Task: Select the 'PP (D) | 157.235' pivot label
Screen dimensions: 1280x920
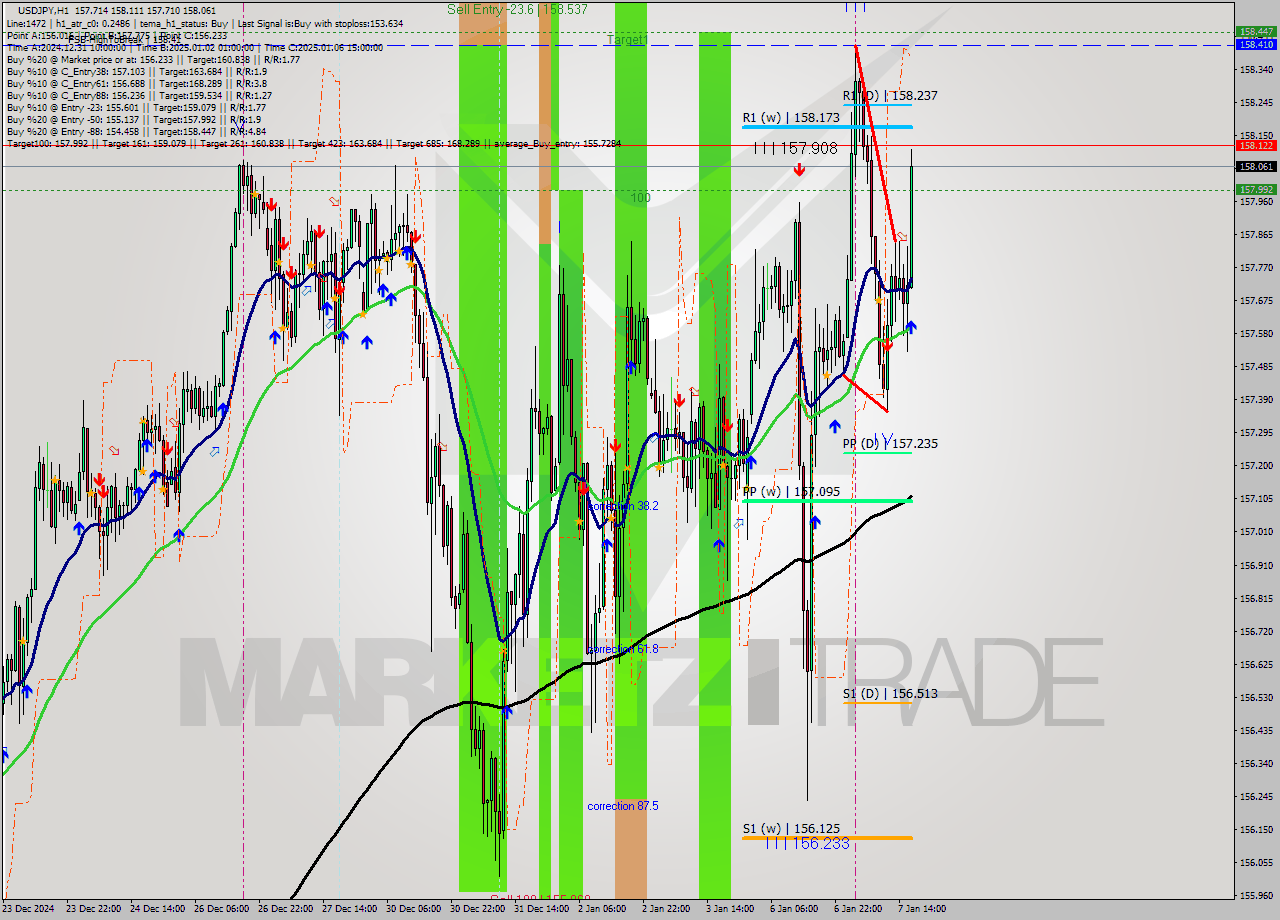Action: [890, 443]
